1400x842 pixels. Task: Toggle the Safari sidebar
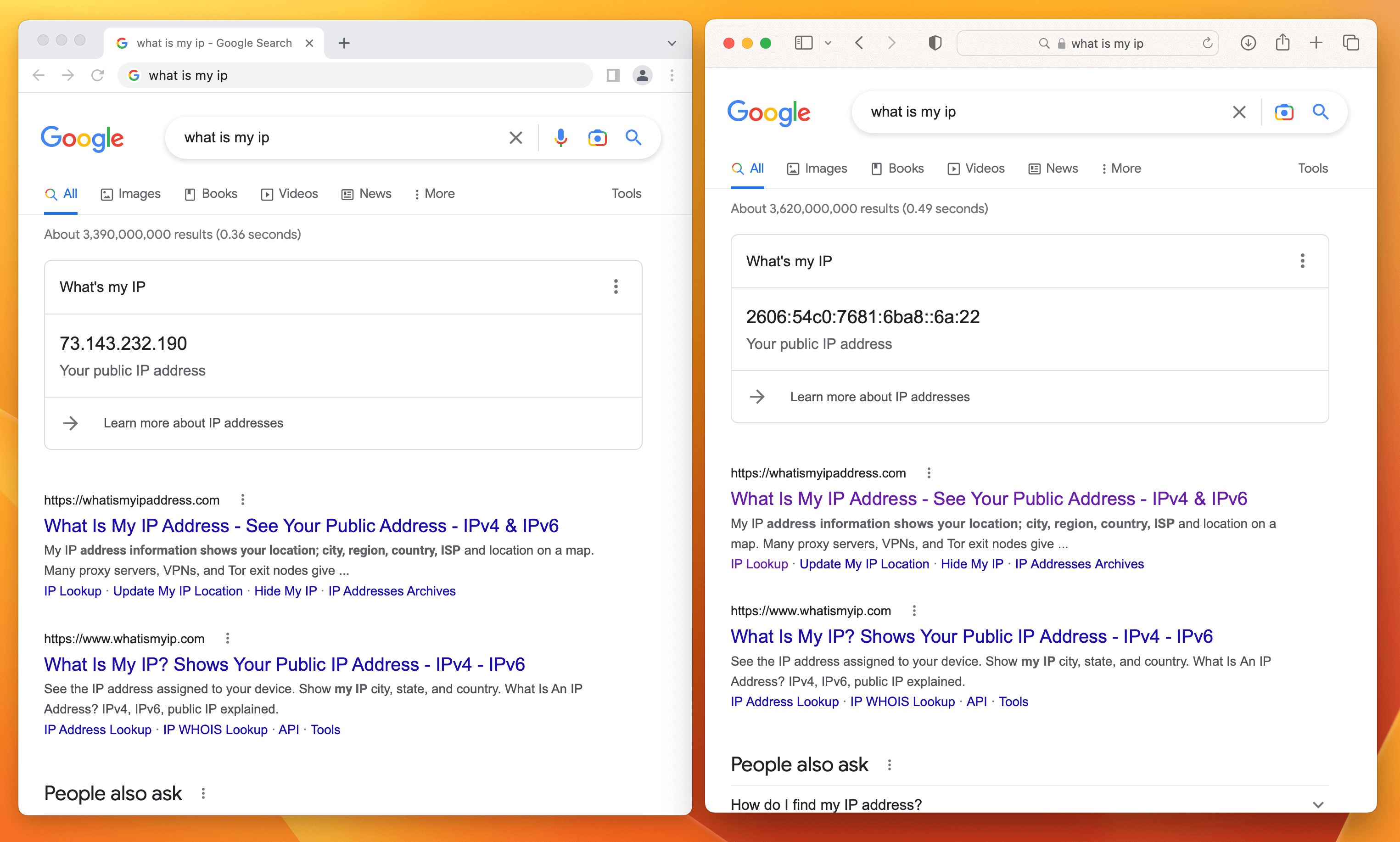803,43
